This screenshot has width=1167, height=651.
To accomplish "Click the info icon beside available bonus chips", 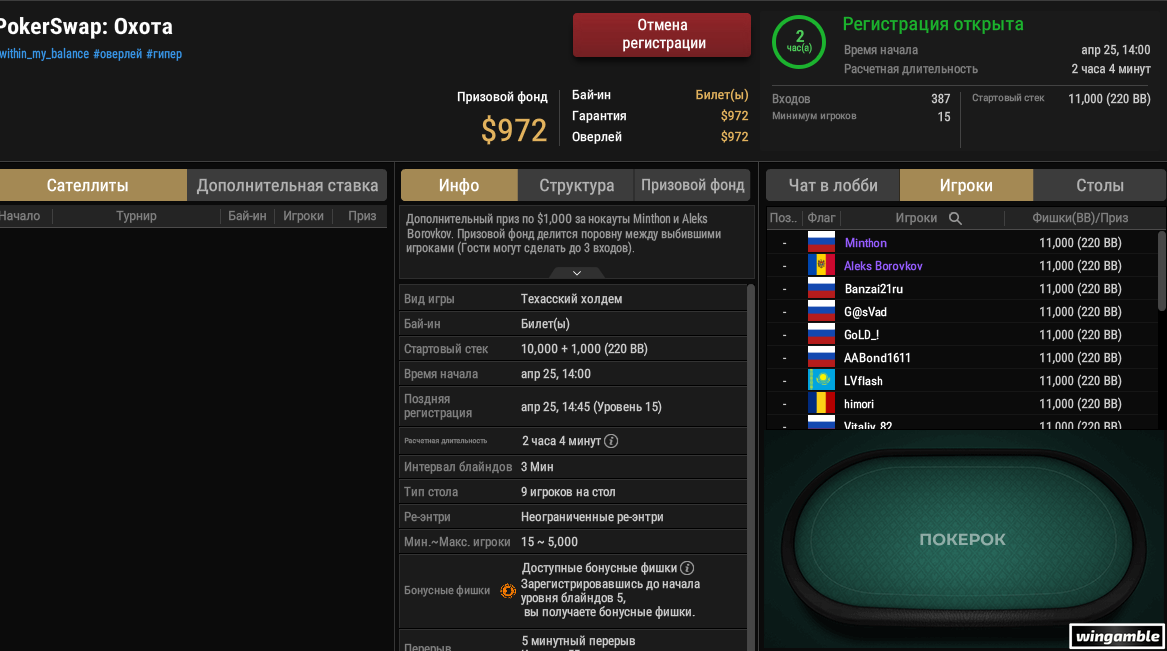I will (687, 568).
